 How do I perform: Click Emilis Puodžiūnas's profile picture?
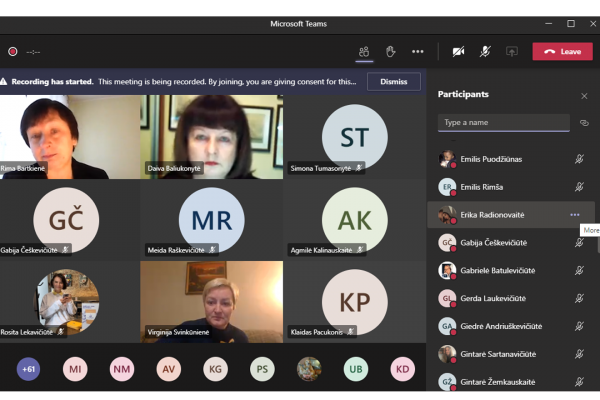[447, 159]
